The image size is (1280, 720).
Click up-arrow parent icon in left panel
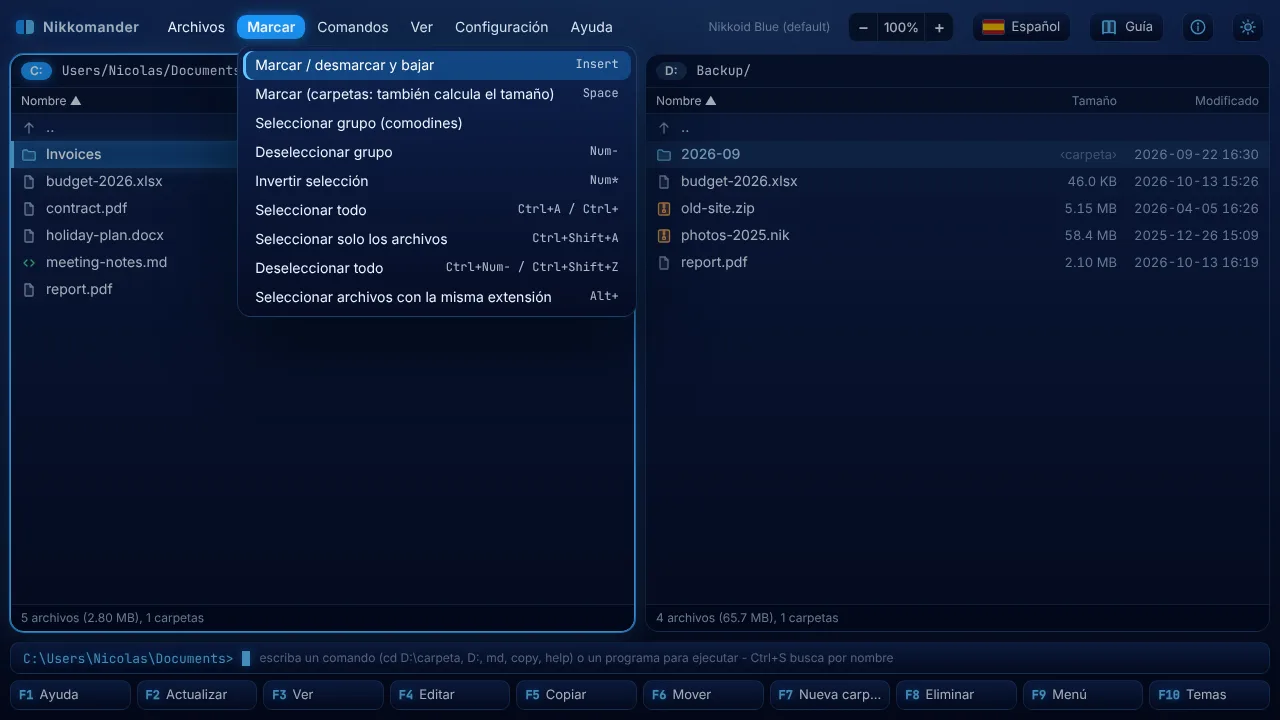(29, 128)
